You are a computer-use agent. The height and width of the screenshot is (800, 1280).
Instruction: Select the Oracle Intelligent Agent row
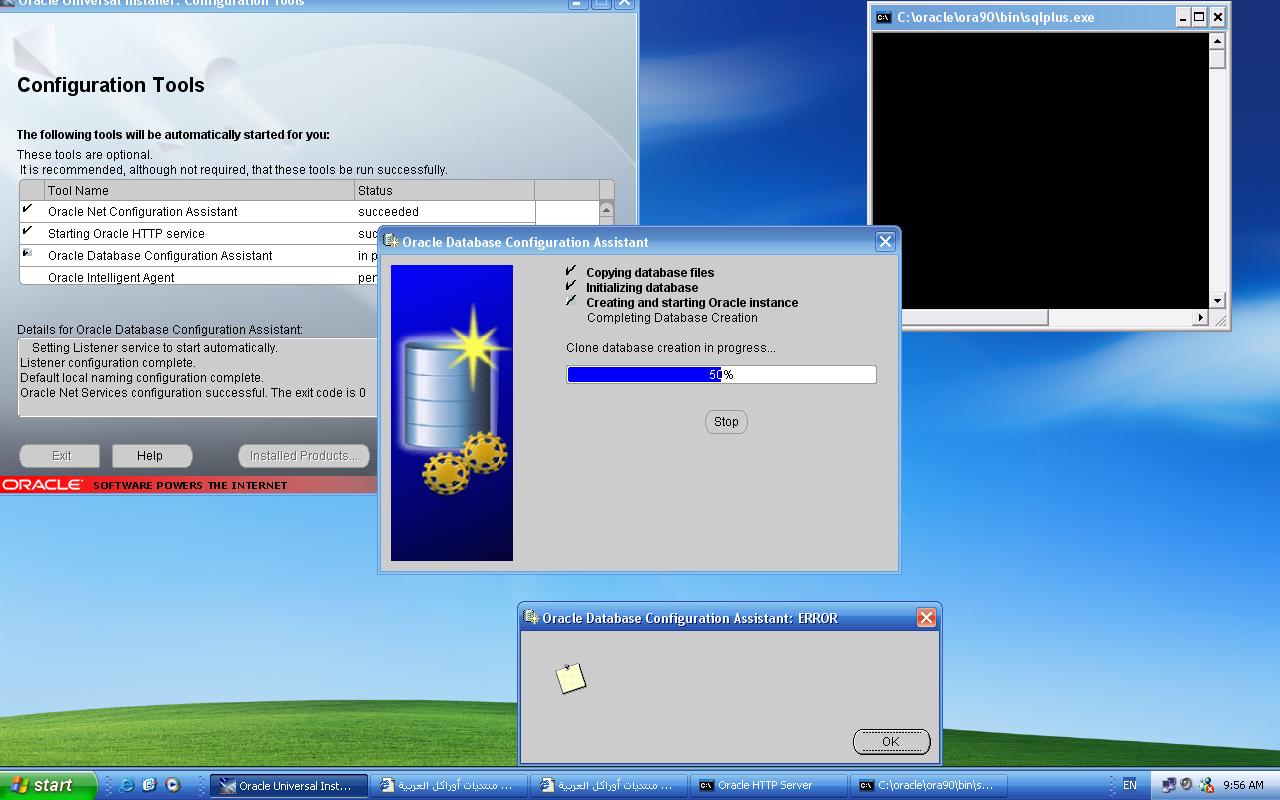[111, 278]
